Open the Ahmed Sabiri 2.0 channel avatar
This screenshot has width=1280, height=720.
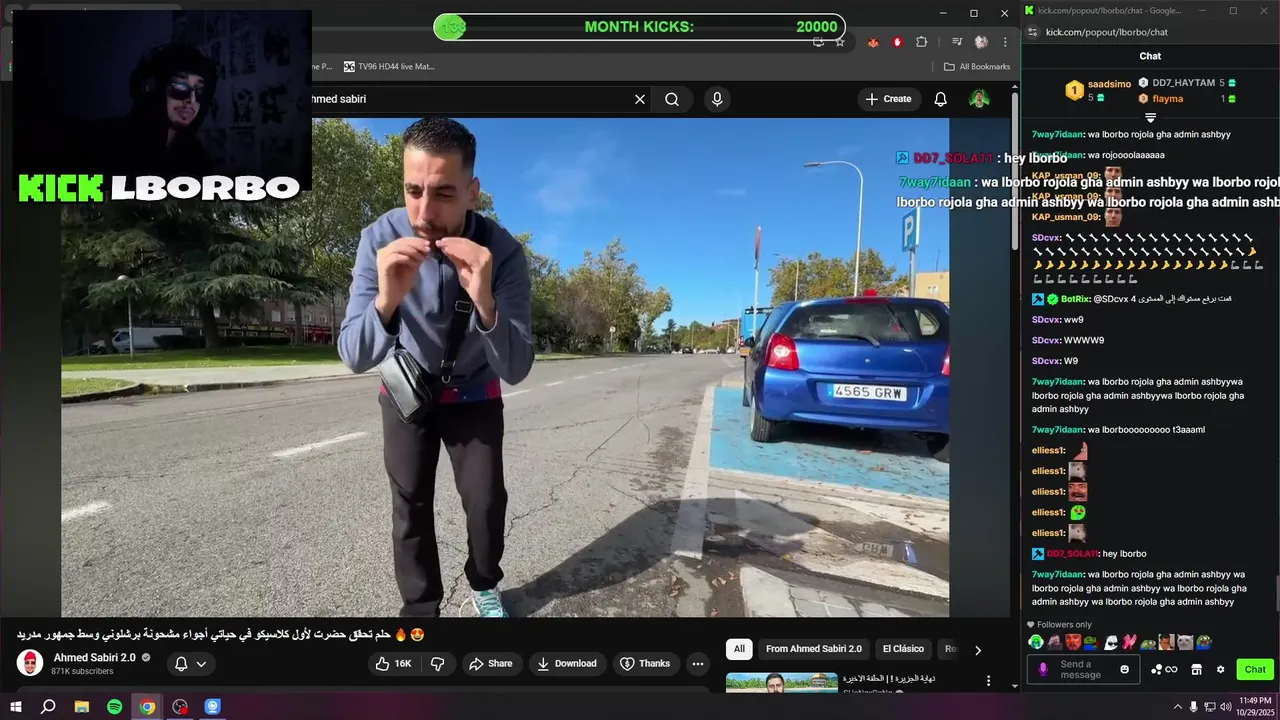pos(30,663)
